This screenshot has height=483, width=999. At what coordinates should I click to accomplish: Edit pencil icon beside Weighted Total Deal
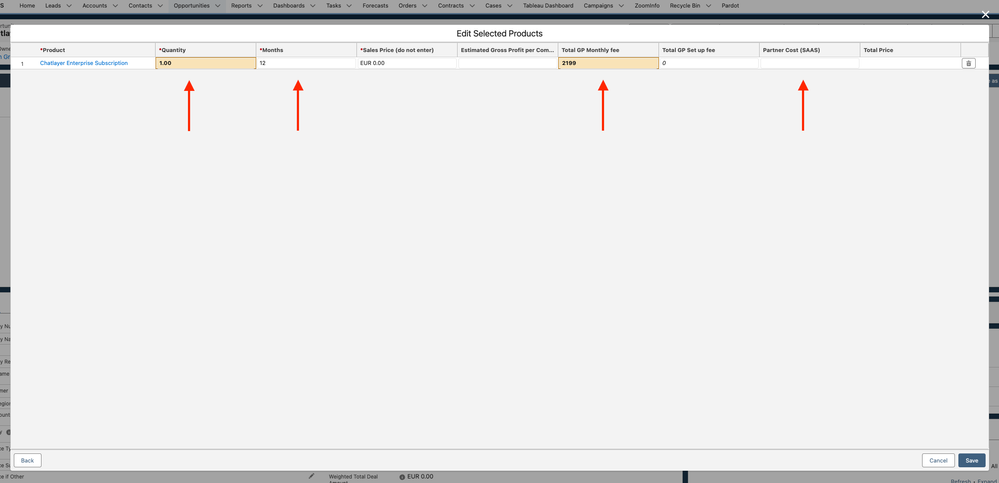(x=312, y=475)
